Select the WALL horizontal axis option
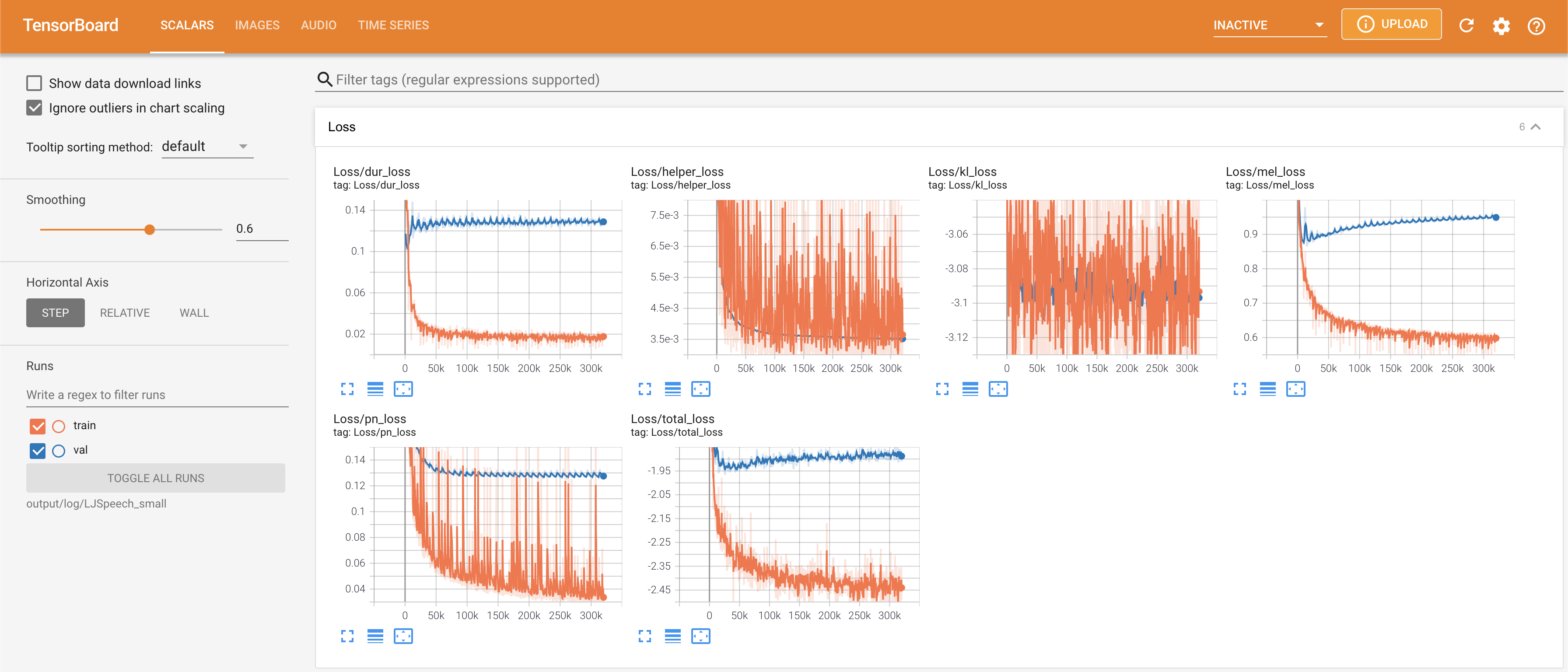Viewport: 1568px width, 672px height. (193, 313)
